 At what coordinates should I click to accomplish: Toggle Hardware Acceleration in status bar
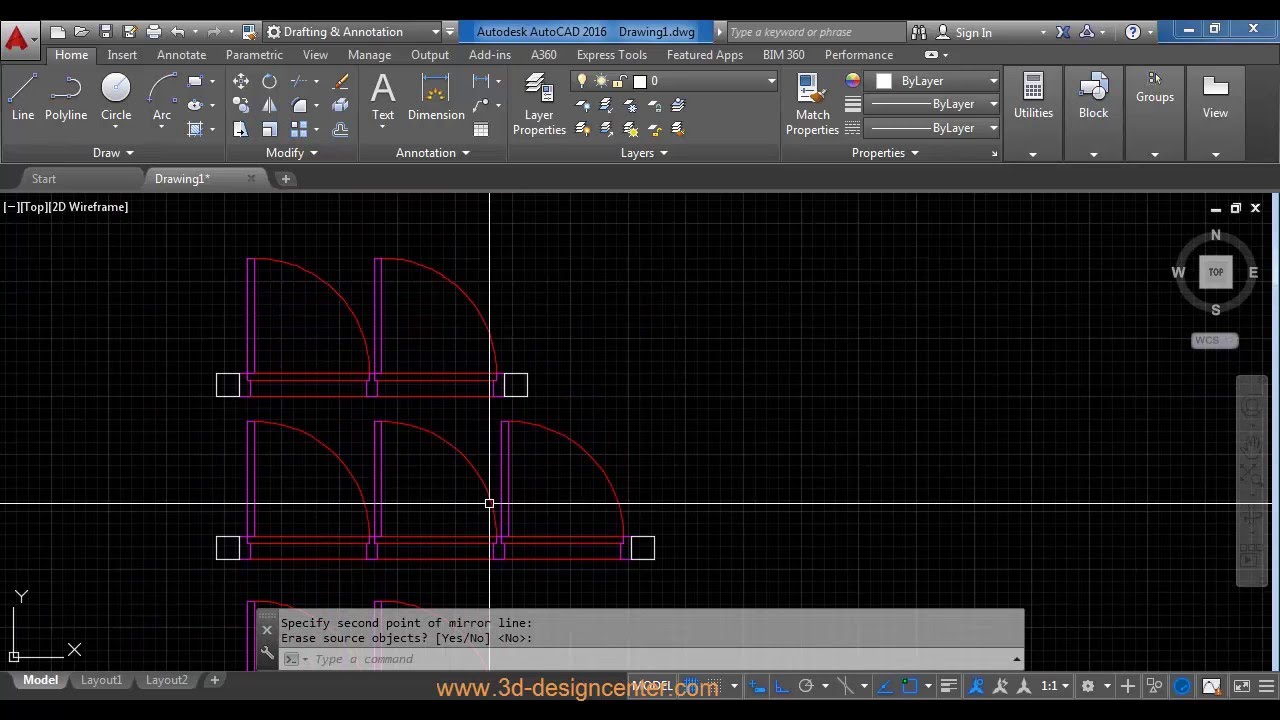[1182, 686]
